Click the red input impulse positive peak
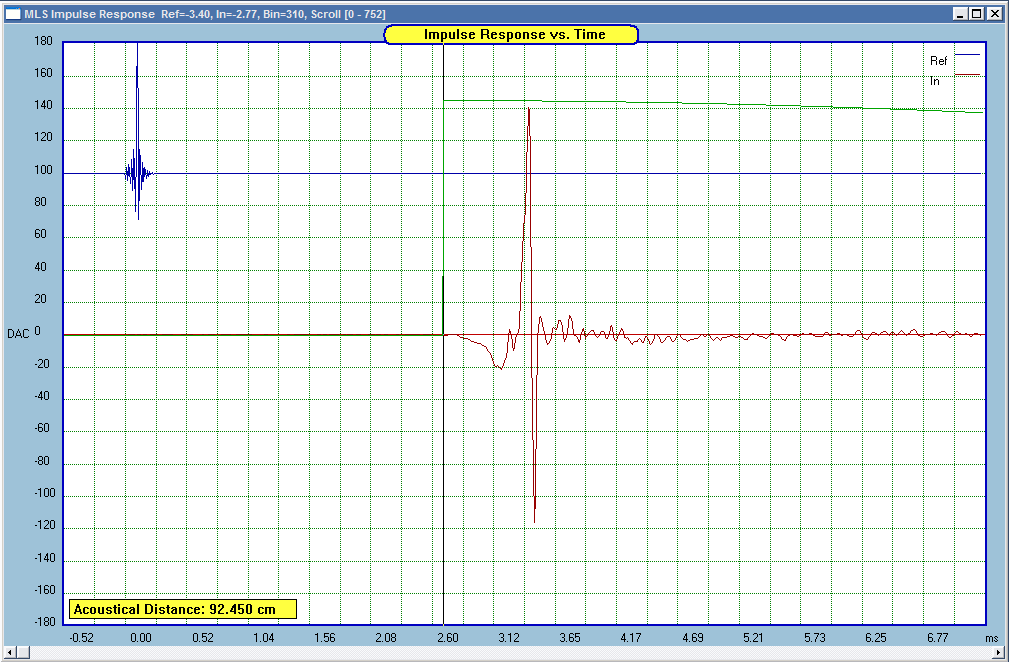 [x=528, y=111]
